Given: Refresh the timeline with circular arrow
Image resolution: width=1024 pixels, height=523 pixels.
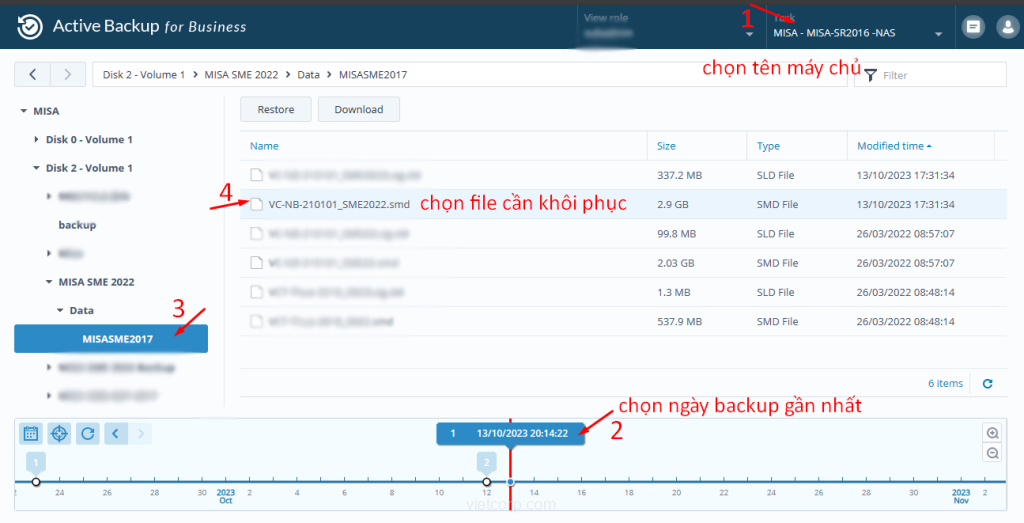Looking at the screenshot, I should [x=88, y=433].
